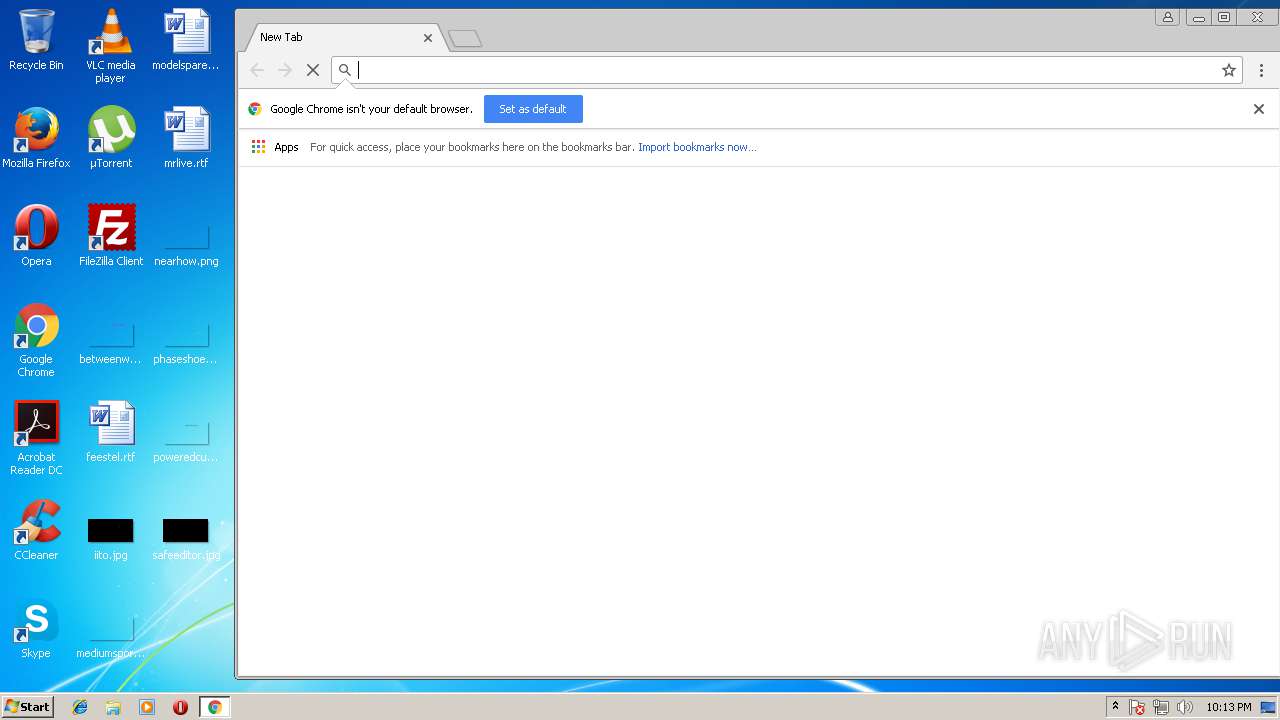The height and width of the screenshot is (720, 1280).
Task: Click the Chrome forward arrow
Action: (285, 70)
